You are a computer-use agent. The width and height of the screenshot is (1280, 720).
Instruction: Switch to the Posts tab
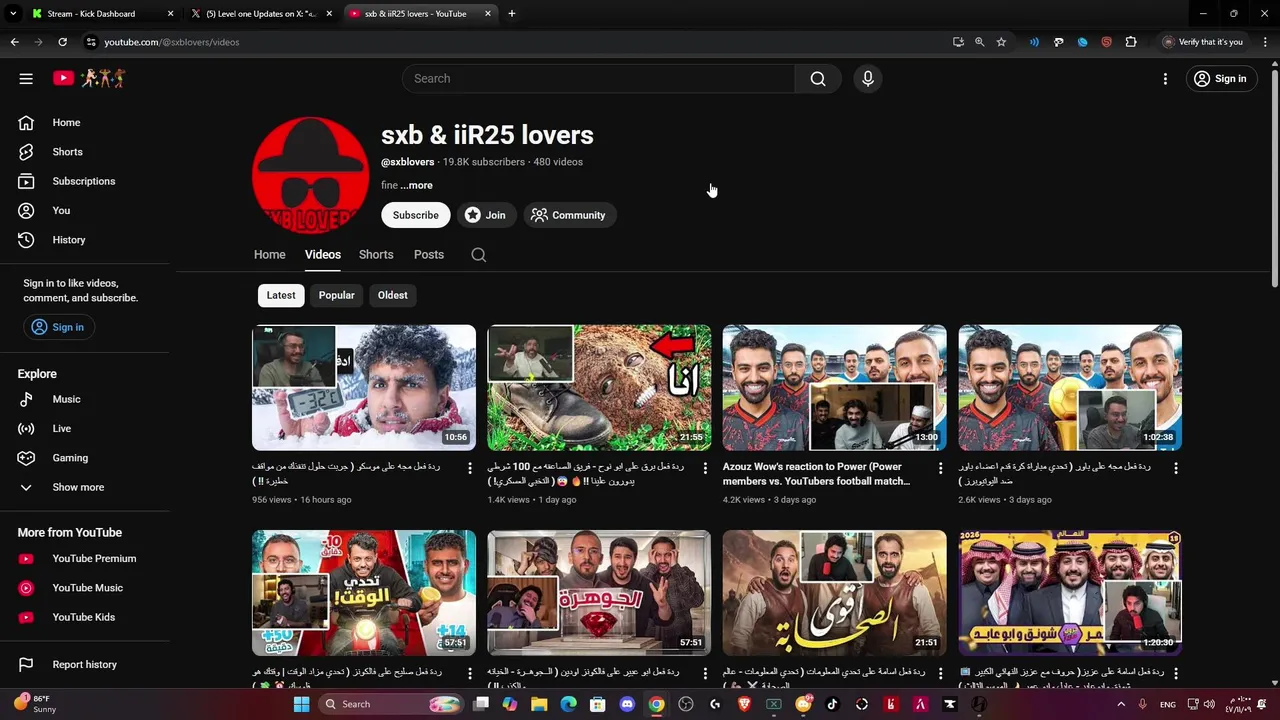pyautogui.click(x=429, y=254)
